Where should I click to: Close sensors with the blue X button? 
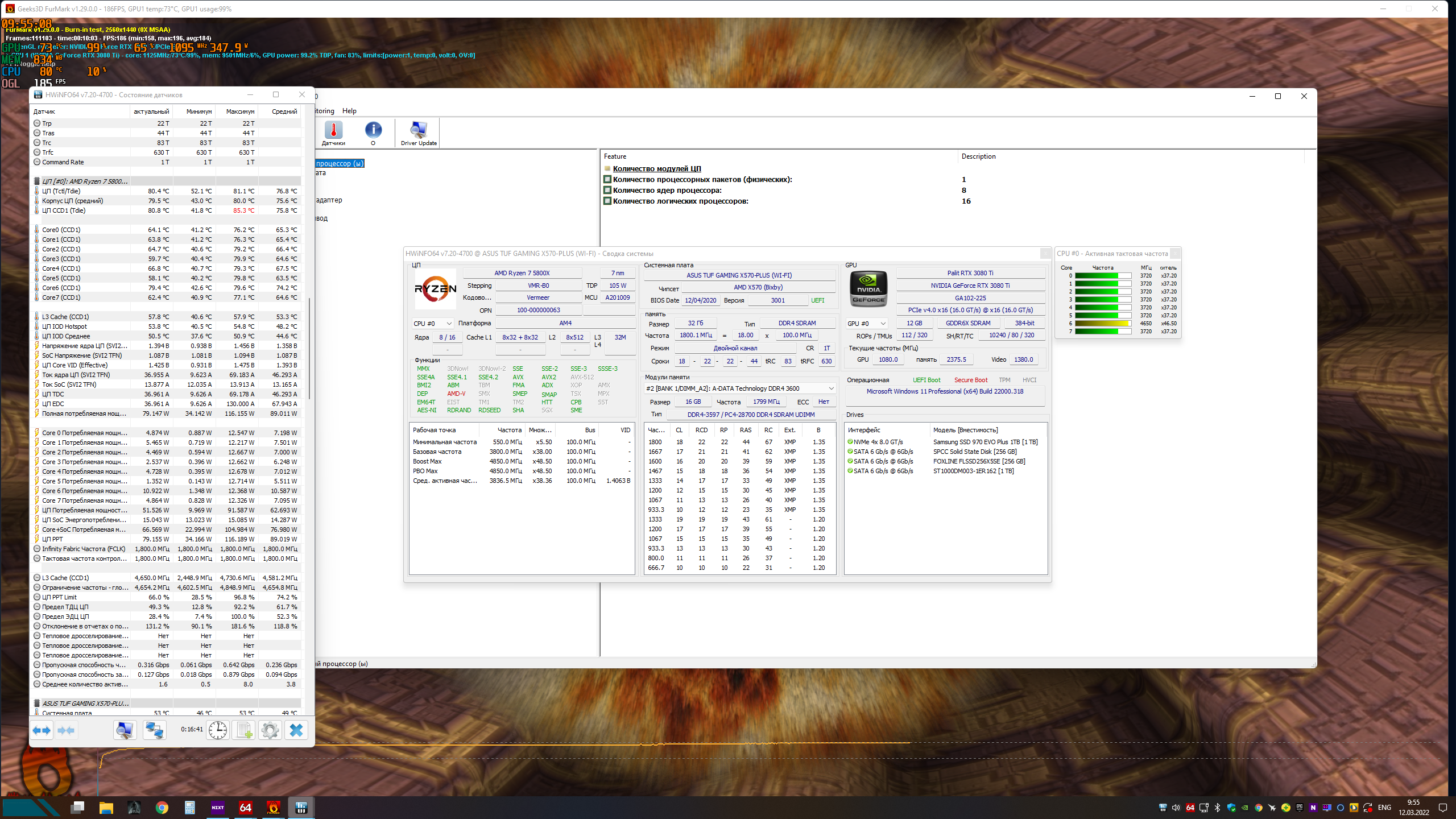pyautogui.click(x=296, y=730)
